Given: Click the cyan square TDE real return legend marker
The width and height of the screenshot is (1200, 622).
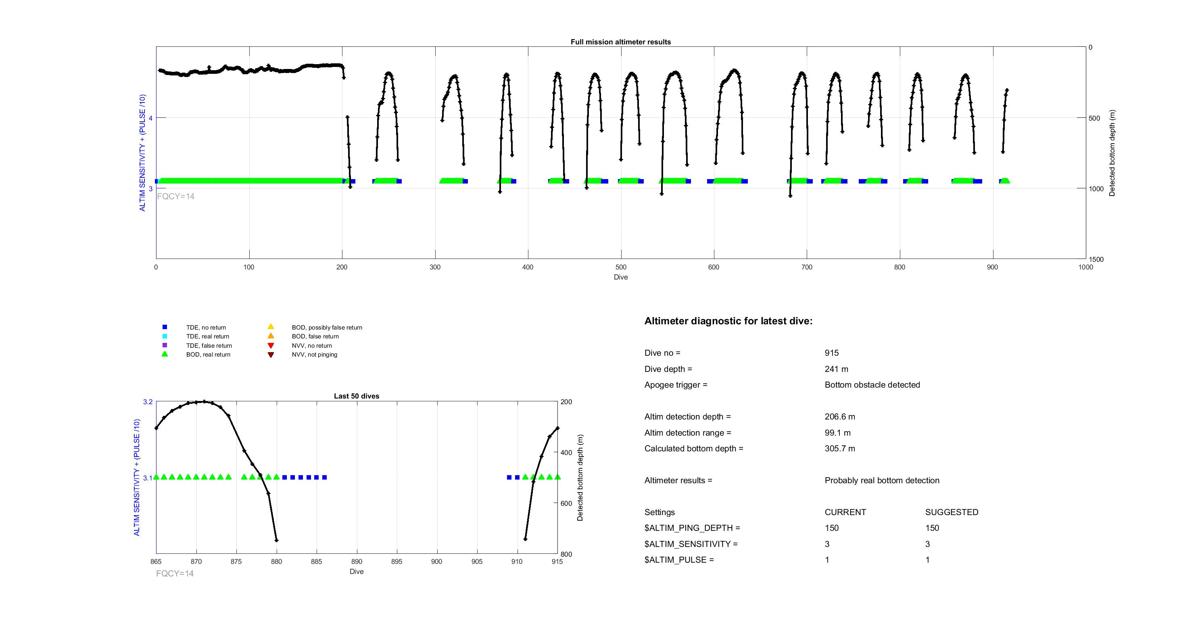Looking at the screenshot, I should tap(165, 336).
